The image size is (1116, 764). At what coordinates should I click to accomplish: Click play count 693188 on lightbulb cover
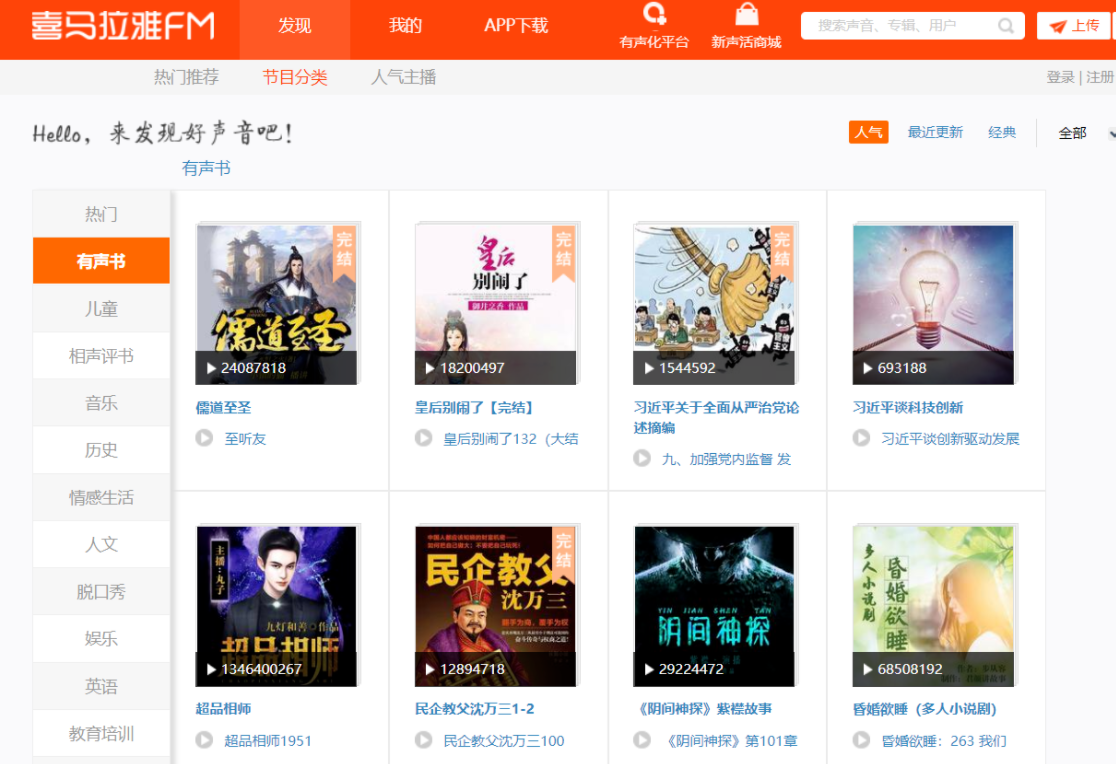tap(895, 368)
